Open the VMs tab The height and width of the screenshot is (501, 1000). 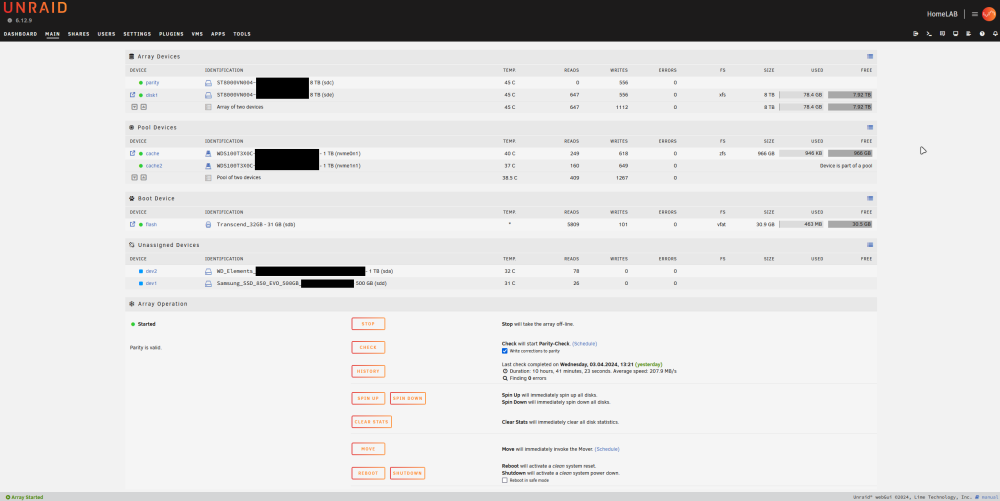point(197,34)
